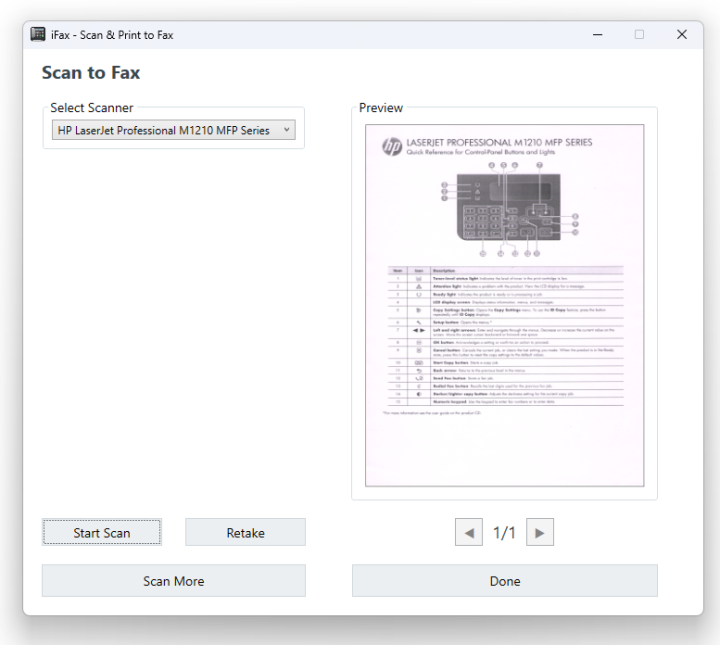
Task: Click the Preview panel label
Action: 381,108
